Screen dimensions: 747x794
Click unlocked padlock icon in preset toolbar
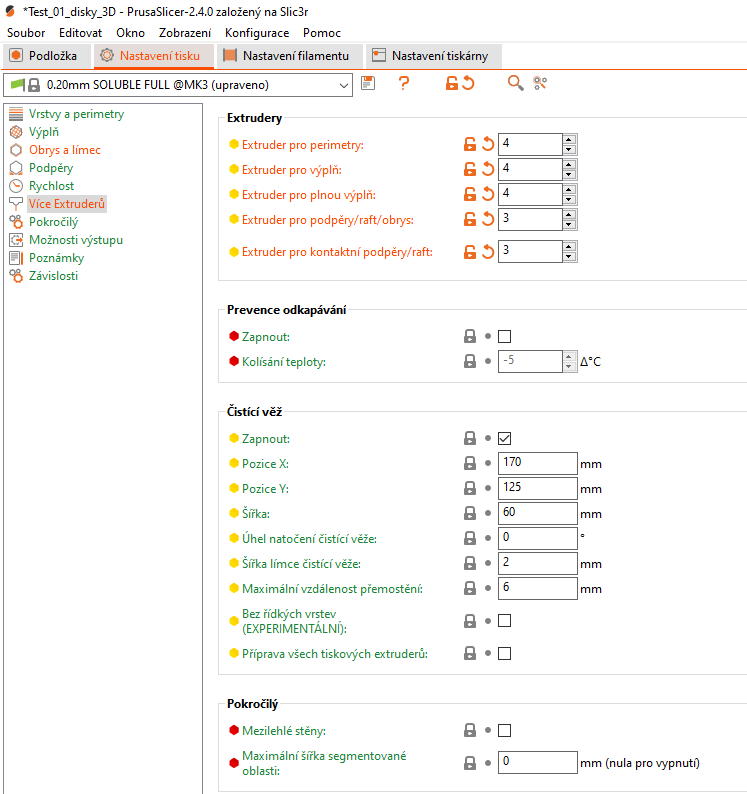tap(451, 83)
